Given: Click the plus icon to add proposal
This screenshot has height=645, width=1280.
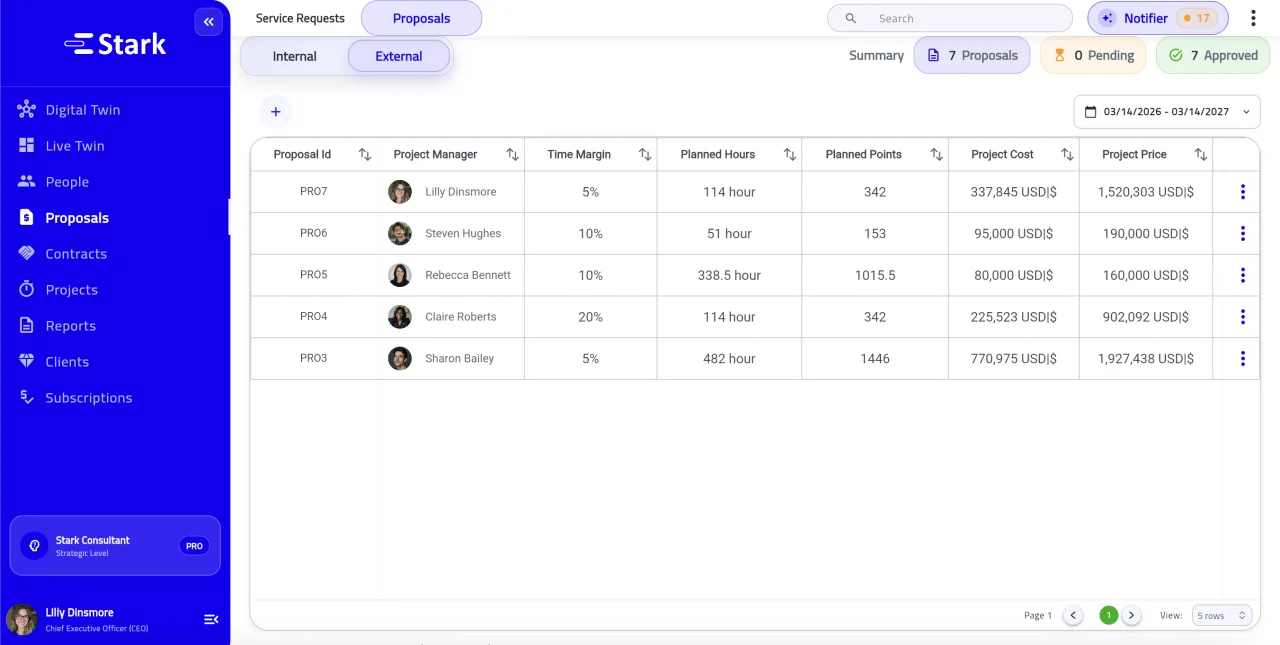Looking at the screenshot, I should click(276, 112).
